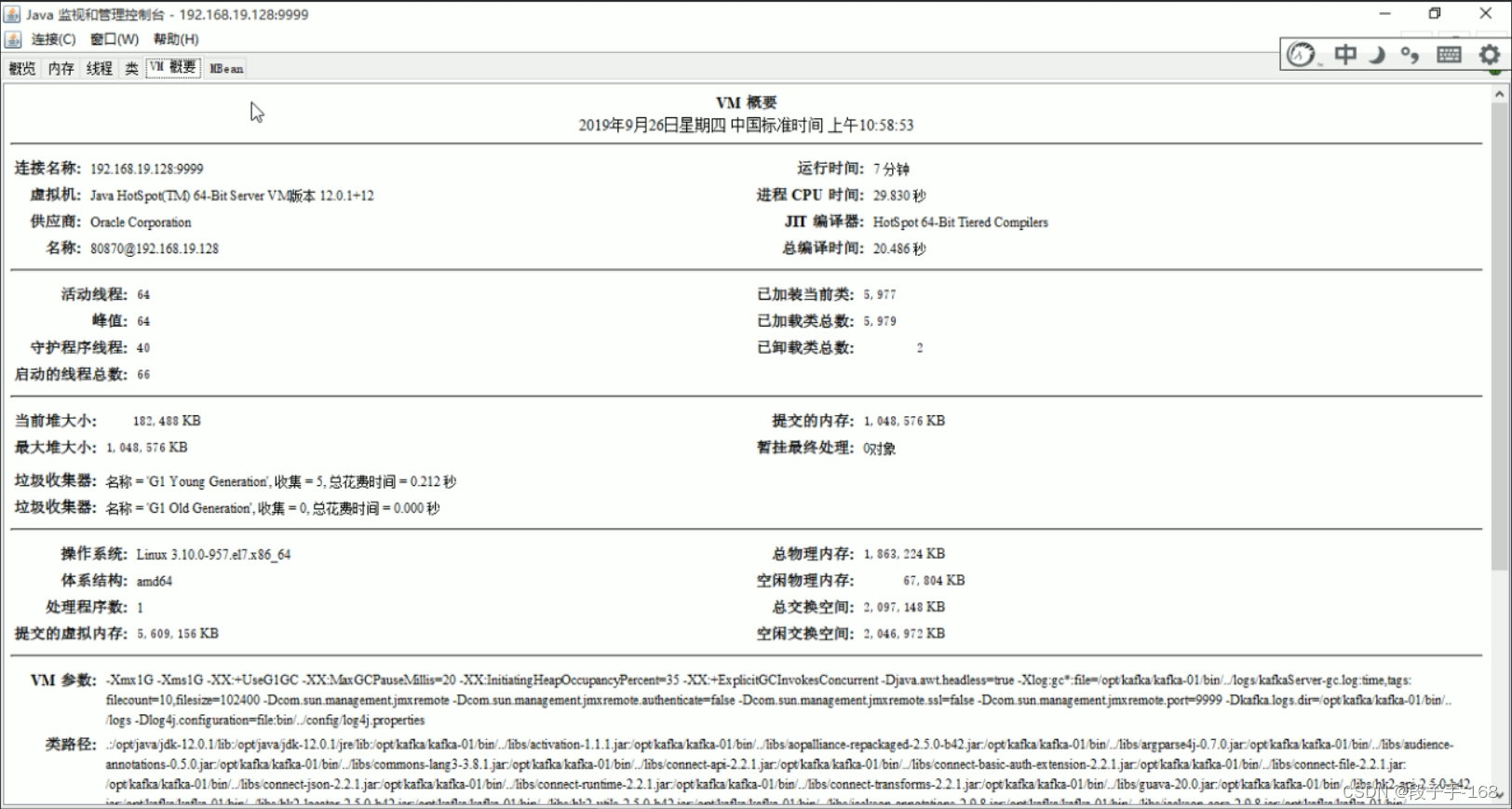The width and height of the screenshot is (1512, 809).
Task: Switch to the 线程 tab
Action: click(x=100, y=68)
